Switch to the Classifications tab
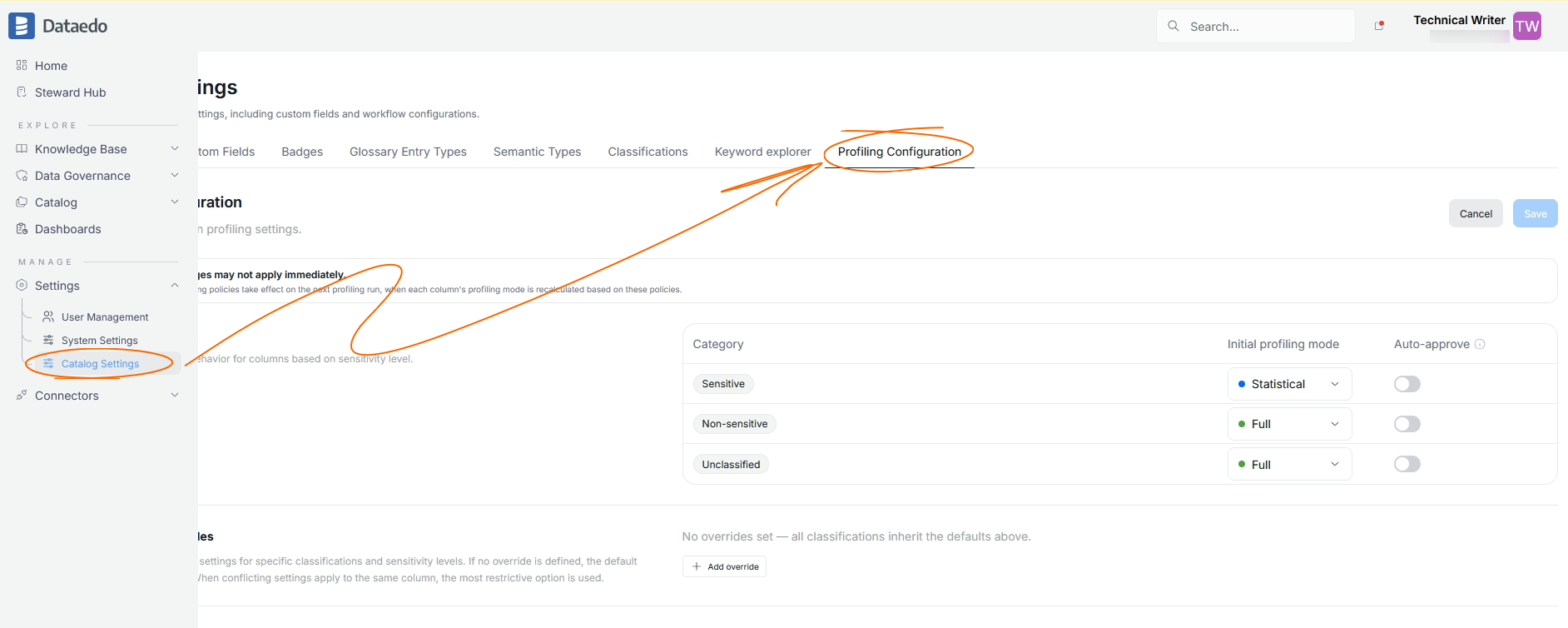This screenshot has width=1568, height=628. click(648, 152)
